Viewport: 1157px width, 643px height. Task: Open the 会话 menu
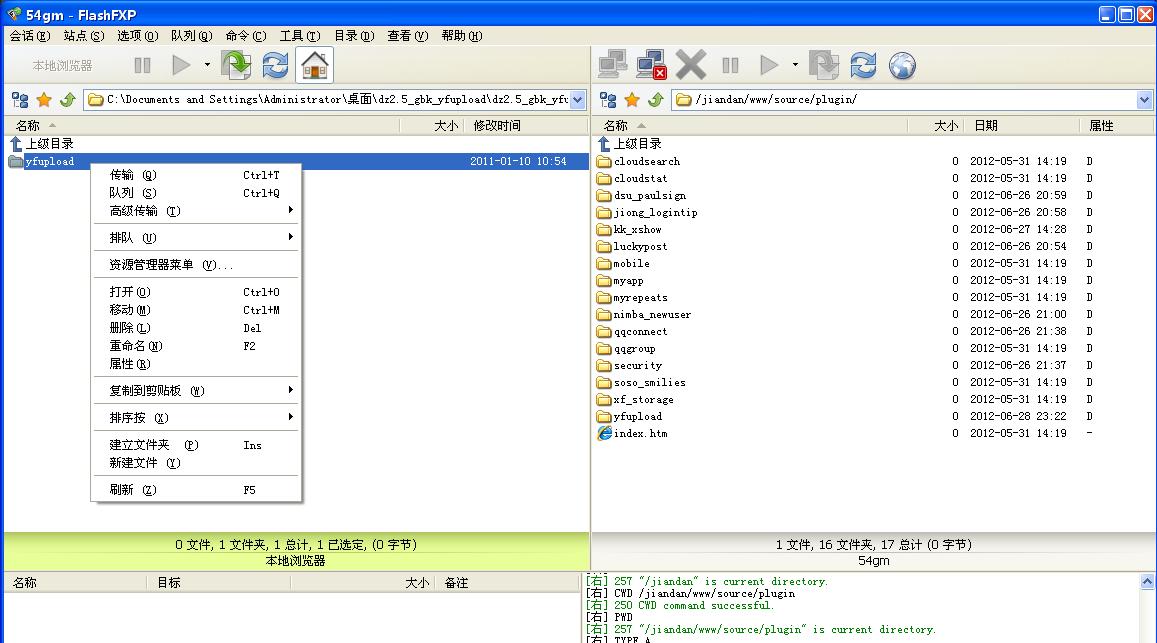[30, 35]
